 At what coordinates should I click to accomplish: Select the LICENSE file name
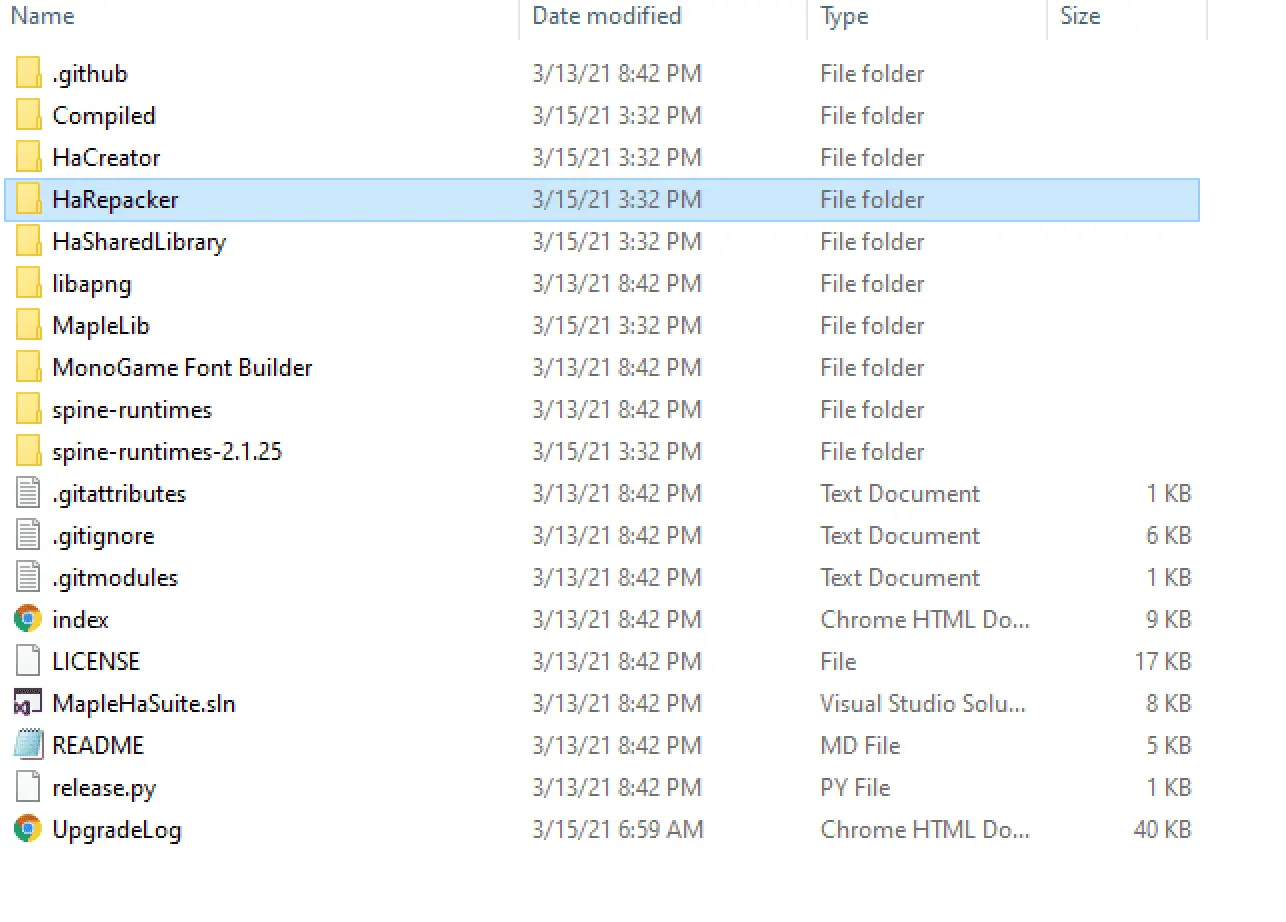(x=96, y=662)
